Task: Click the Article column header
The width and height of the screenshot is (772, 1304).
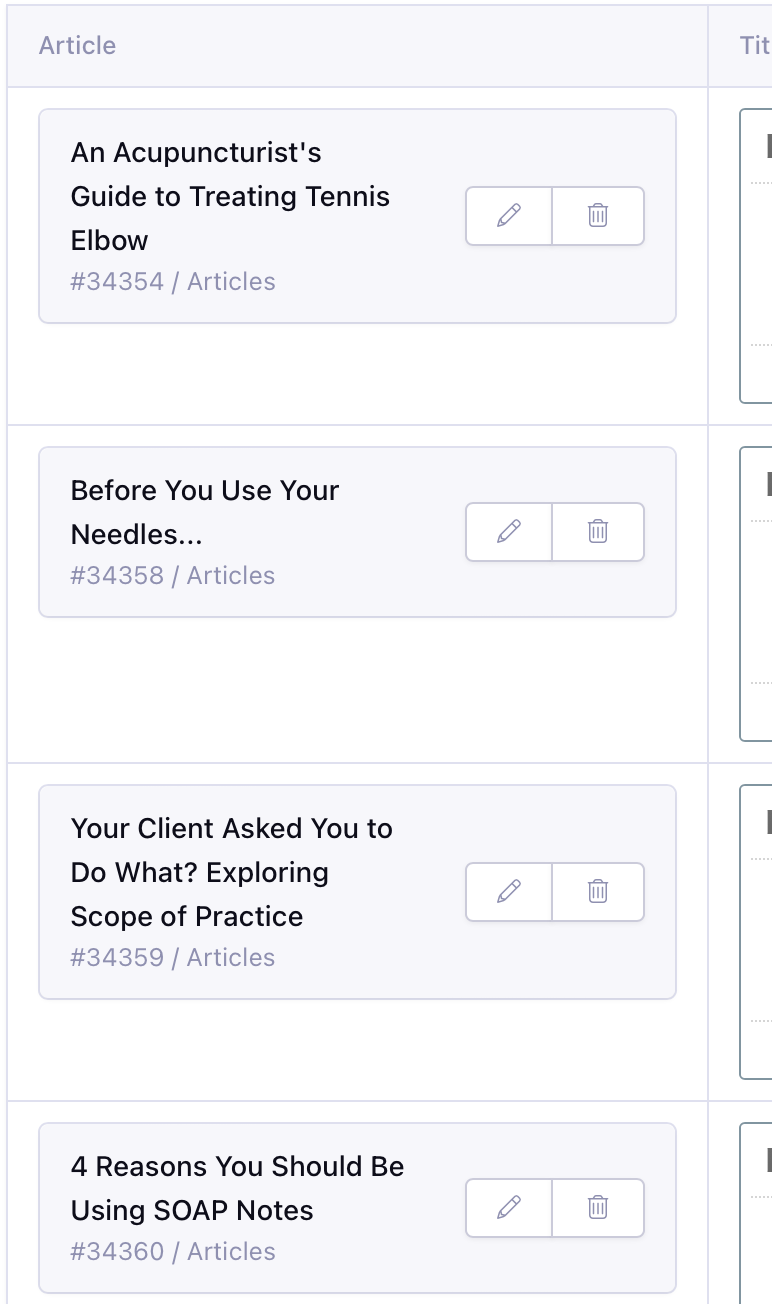Action: (x=77, y=45)
